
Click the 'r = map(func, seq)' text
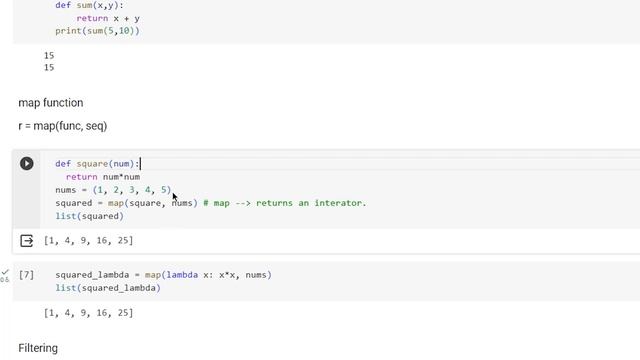63,126
